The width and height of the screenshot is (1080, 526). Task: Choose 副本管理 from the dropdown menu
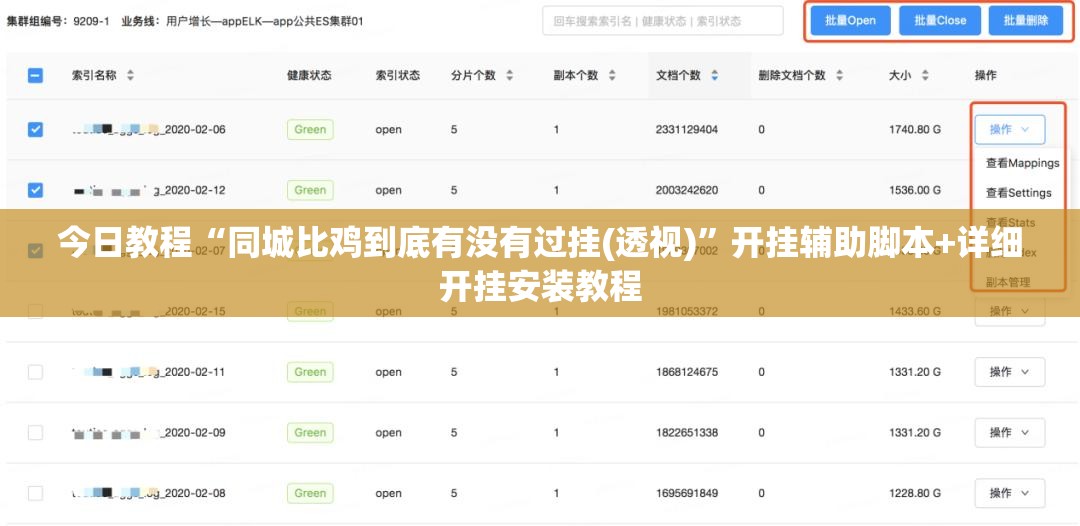[1008, 282]
